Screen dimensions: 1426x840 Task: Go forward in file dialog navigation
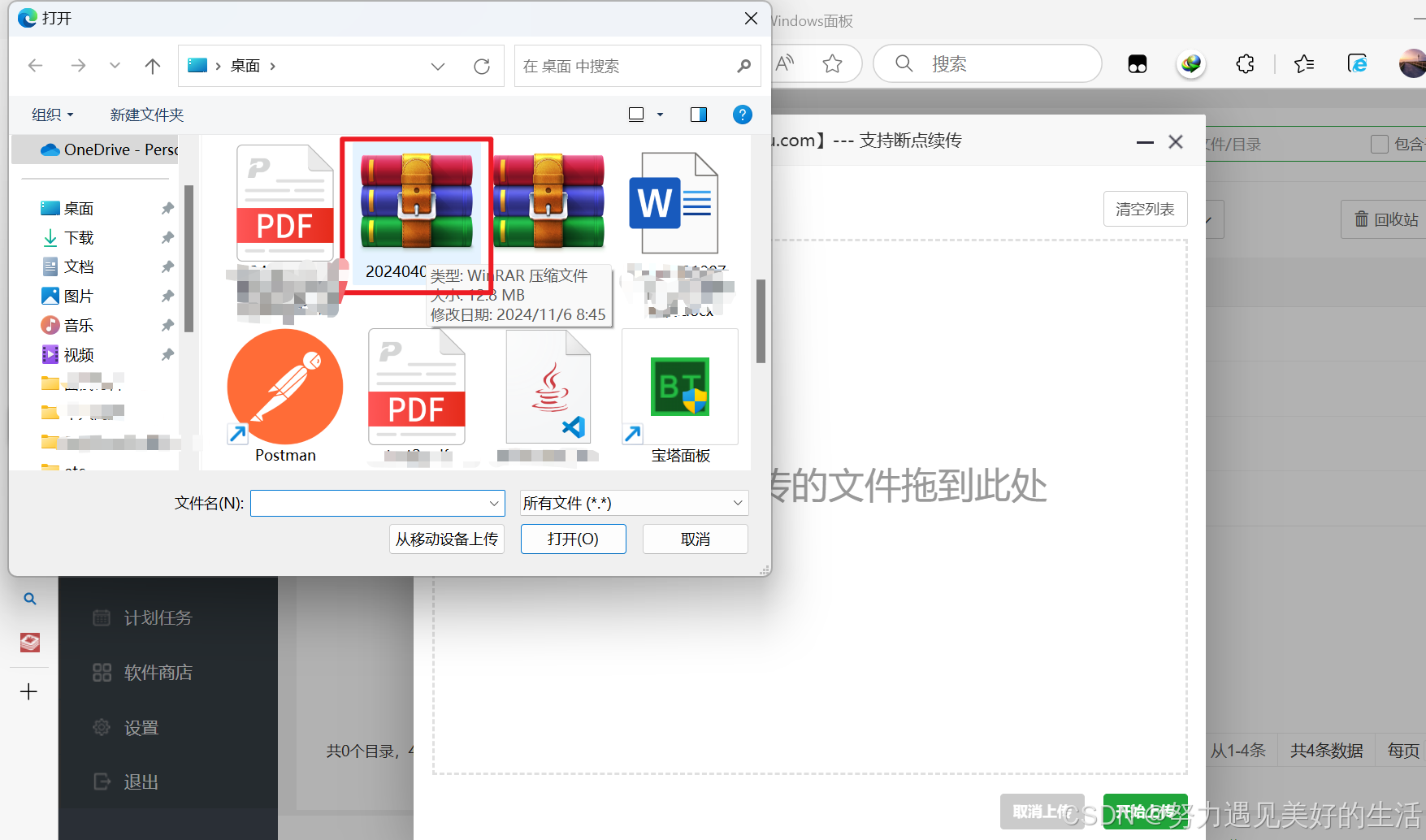(x=78, y=66)
